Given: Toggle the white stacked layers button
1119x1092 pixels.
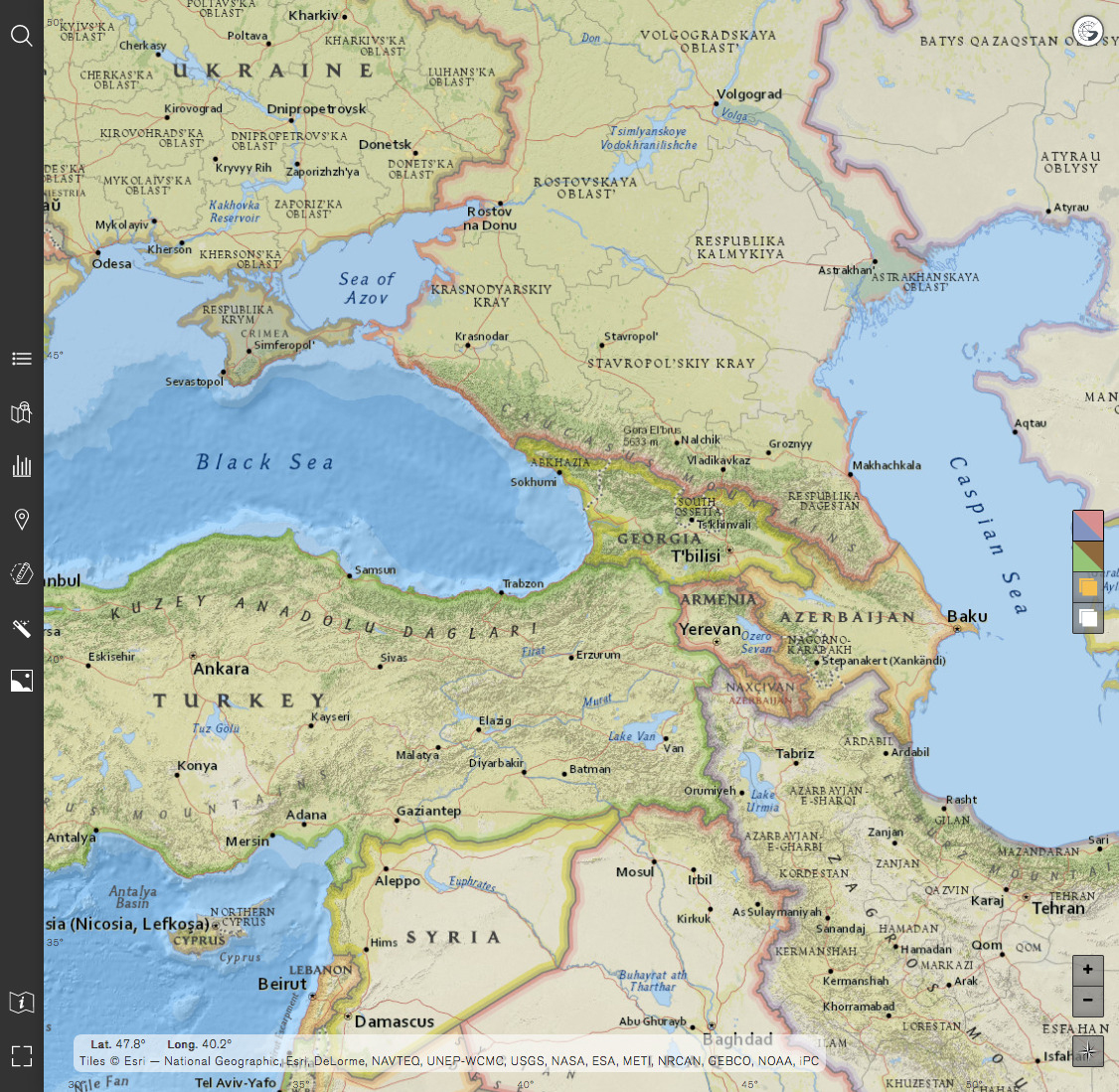Looking at the screenshot, I should [x=1087, y=618].
